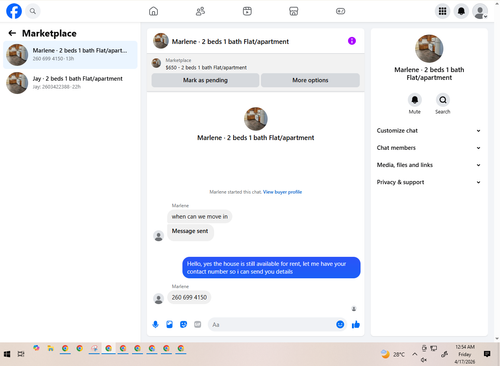
Task: Open Task View on the taskbar
Action: pos(21,354)
